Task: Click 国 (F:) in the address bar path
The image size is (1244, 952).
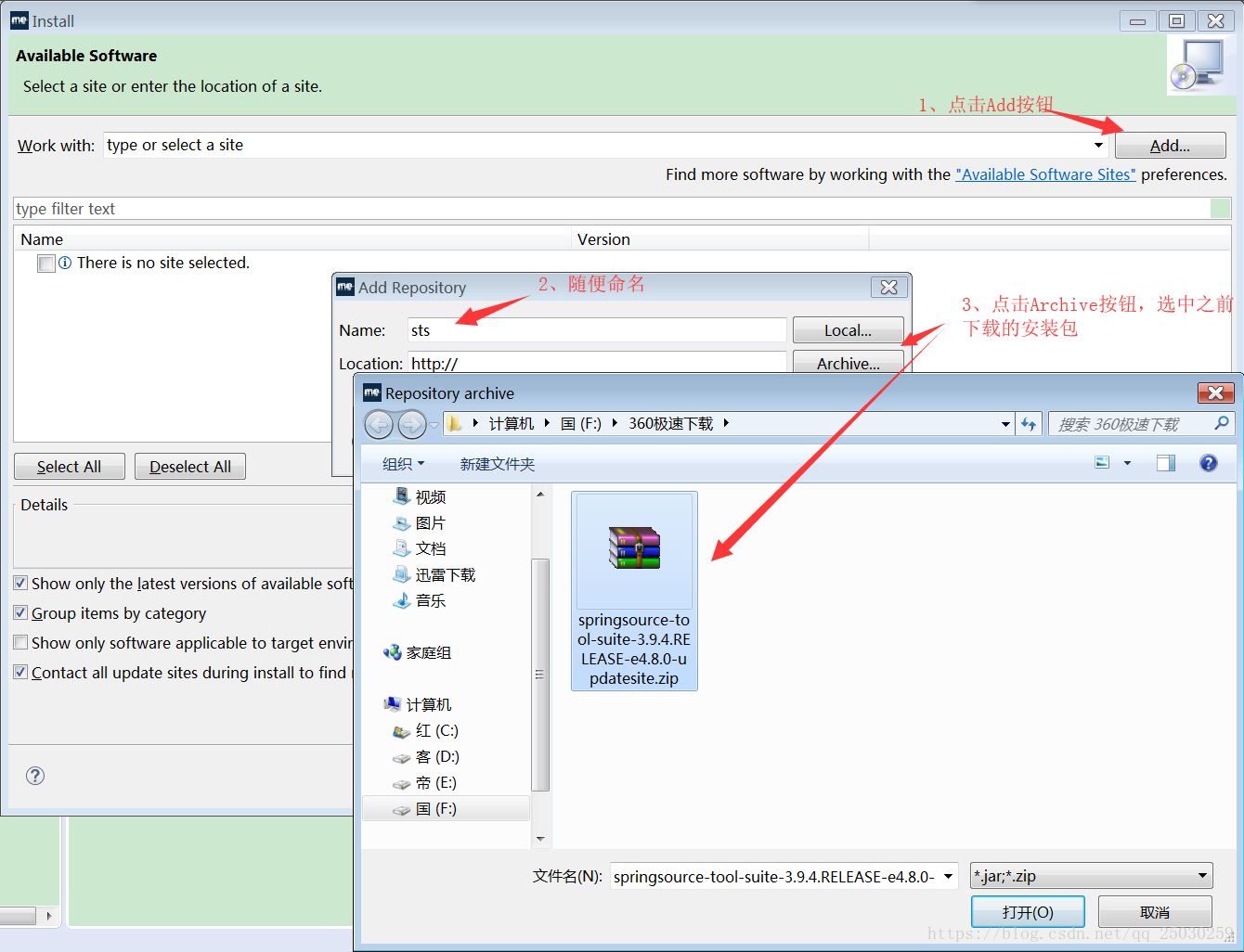Action: [581, 424]
